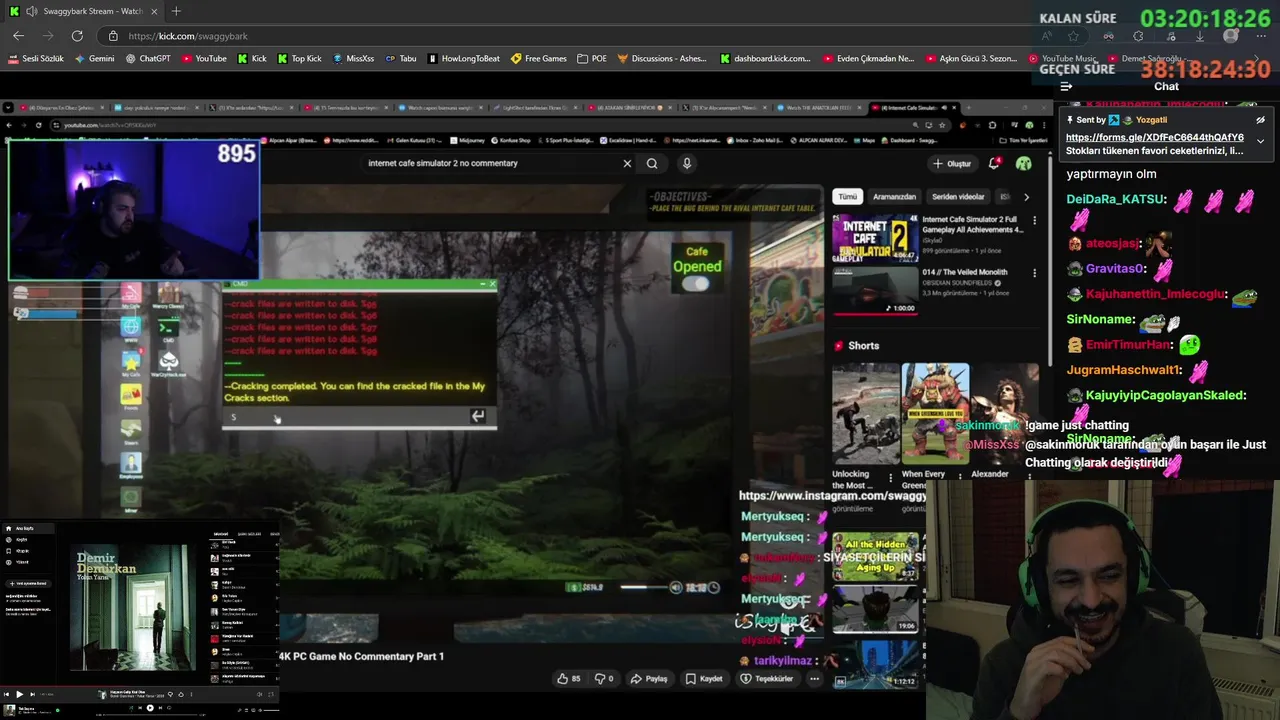
Task: Unpin the pinned chat message icon
Action: tap(1260, 119)
